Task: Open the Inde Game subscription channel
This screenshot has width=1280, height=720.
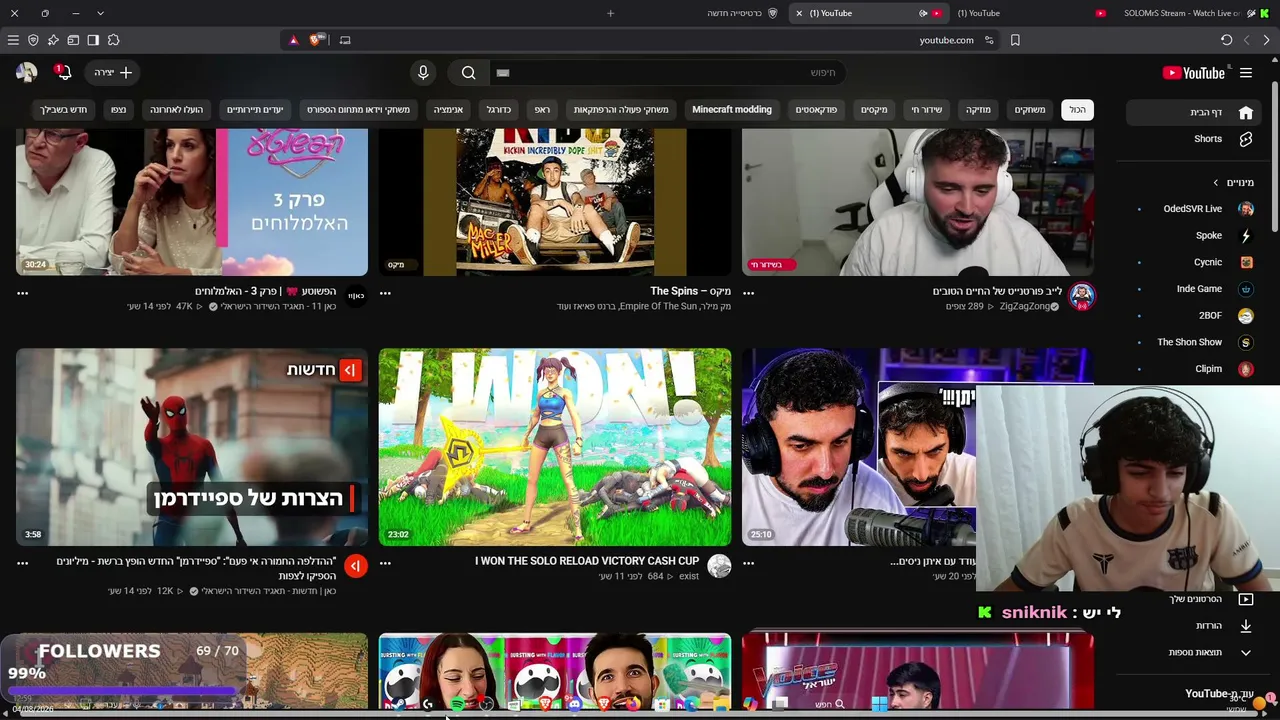Action: [x=1196, y=289]
